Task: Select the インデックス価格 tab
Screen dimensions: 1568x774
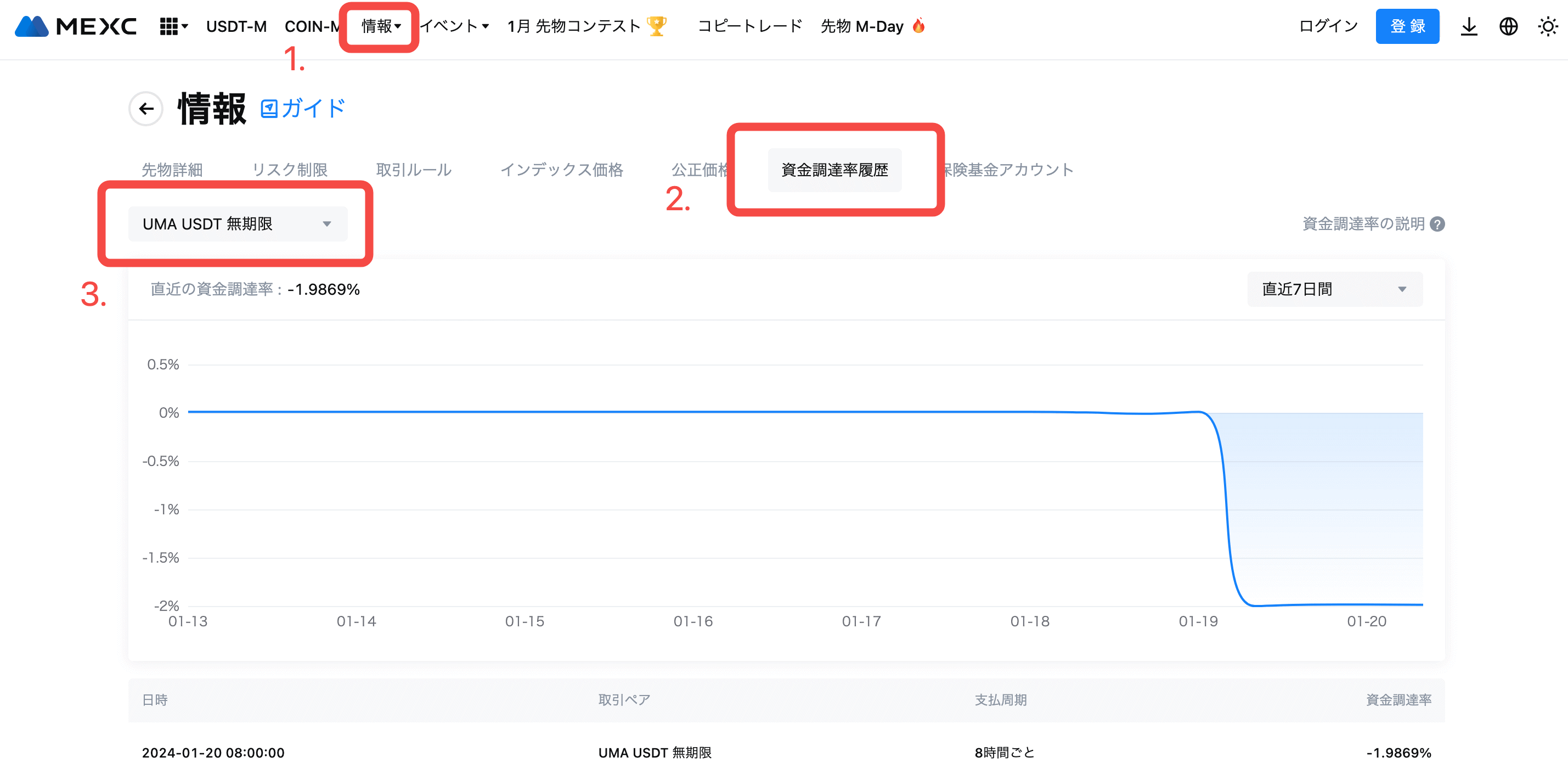Action: 561,170
